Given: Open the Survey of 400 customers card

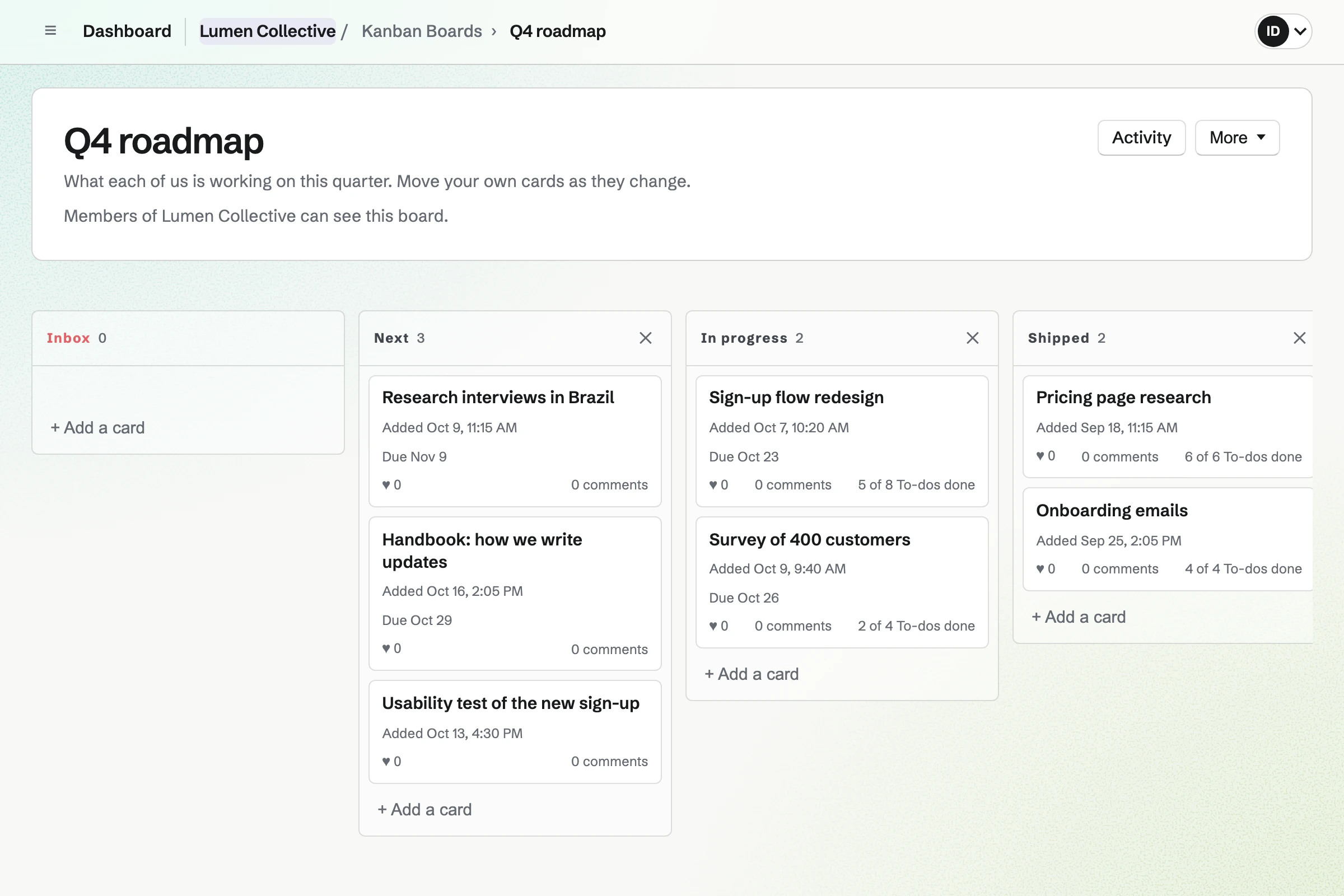Looking at the screenshot, I should [x=809, y=539].
